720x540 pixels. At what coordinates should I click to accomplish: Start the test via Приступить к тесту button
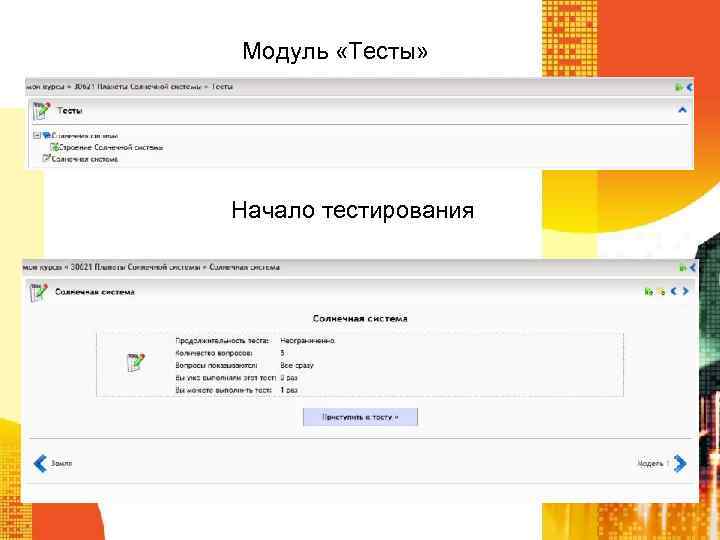point(360,417)
